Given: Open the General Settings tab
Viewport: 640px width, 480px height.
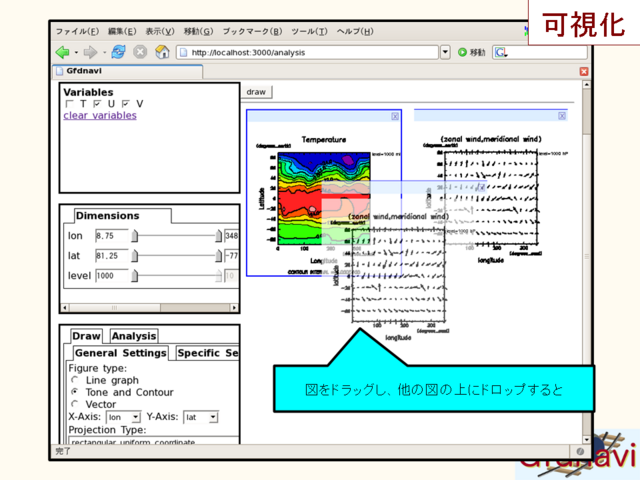Looking at the screenshot, I should coord(121,353).
